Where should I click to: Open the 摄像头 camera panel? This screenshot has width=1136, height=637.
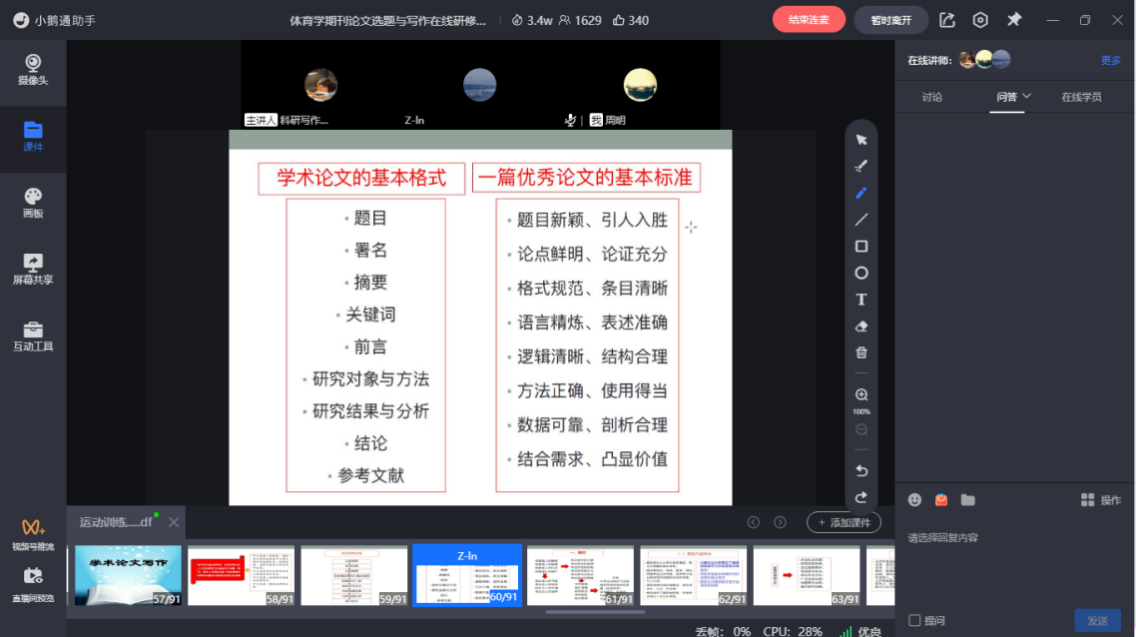click(33, 70)
